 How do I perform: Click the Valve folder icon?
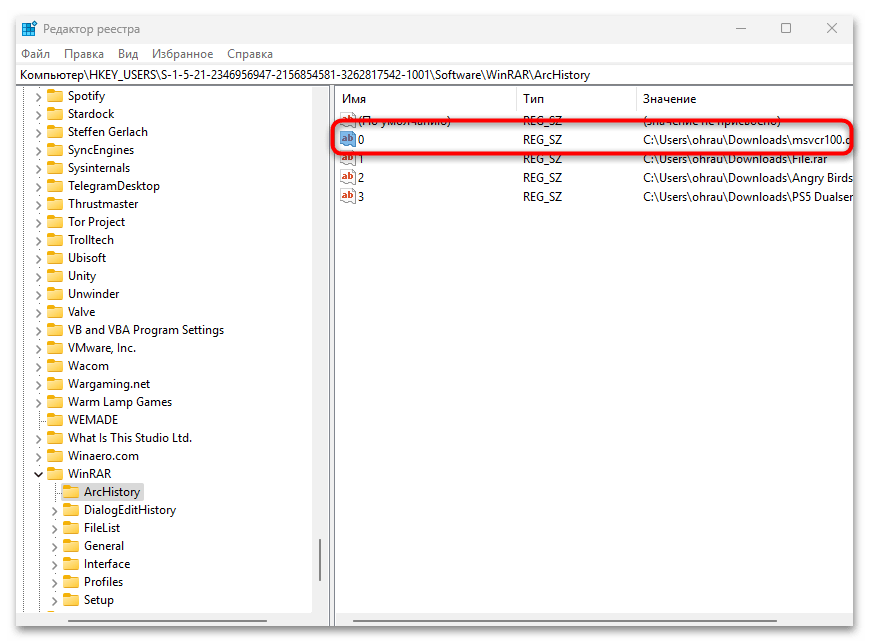pyautogui.click(x=55, y=312)
